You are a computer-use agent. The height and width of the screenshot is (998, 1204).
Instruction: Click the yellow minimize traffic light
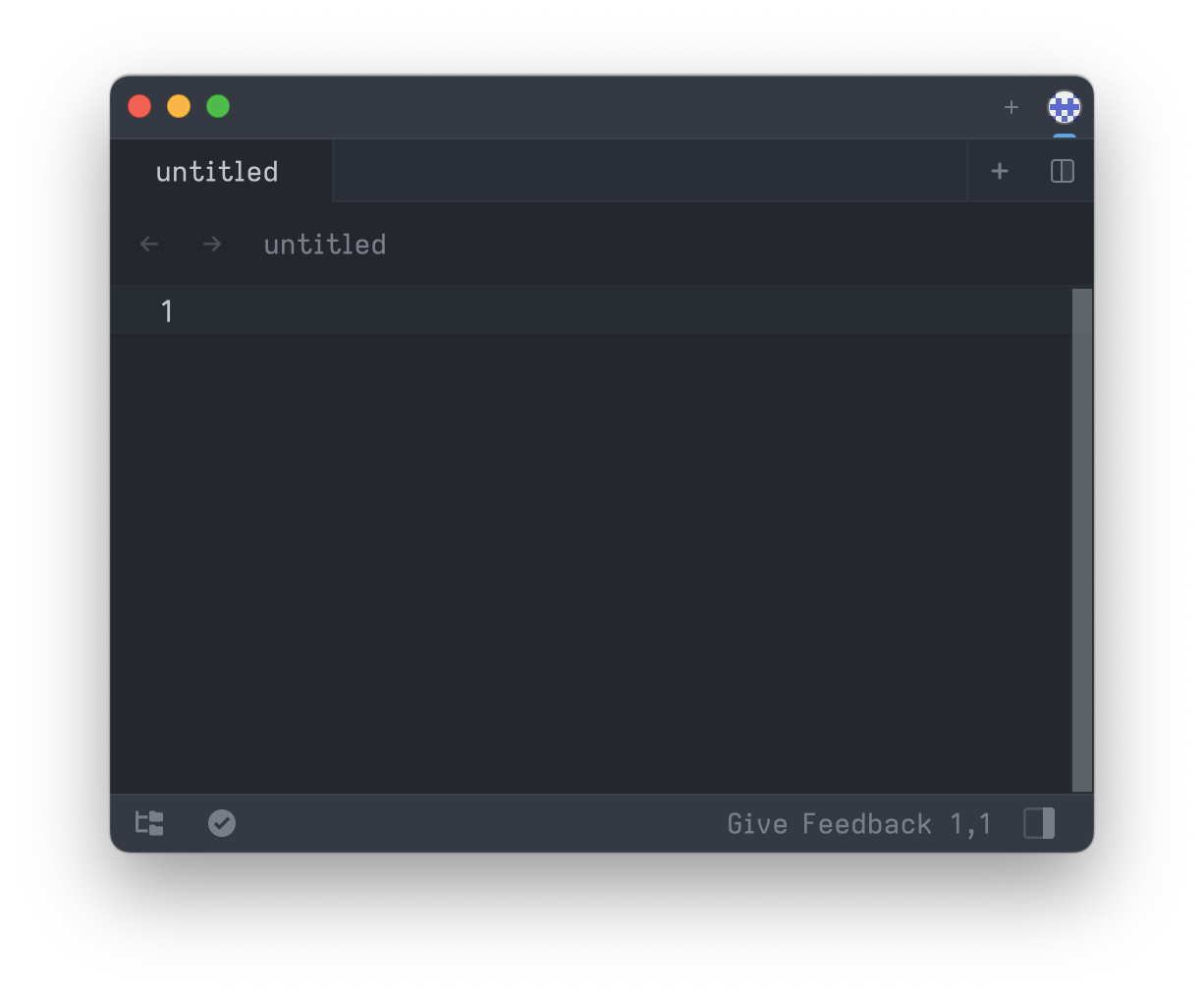point(179,105)
